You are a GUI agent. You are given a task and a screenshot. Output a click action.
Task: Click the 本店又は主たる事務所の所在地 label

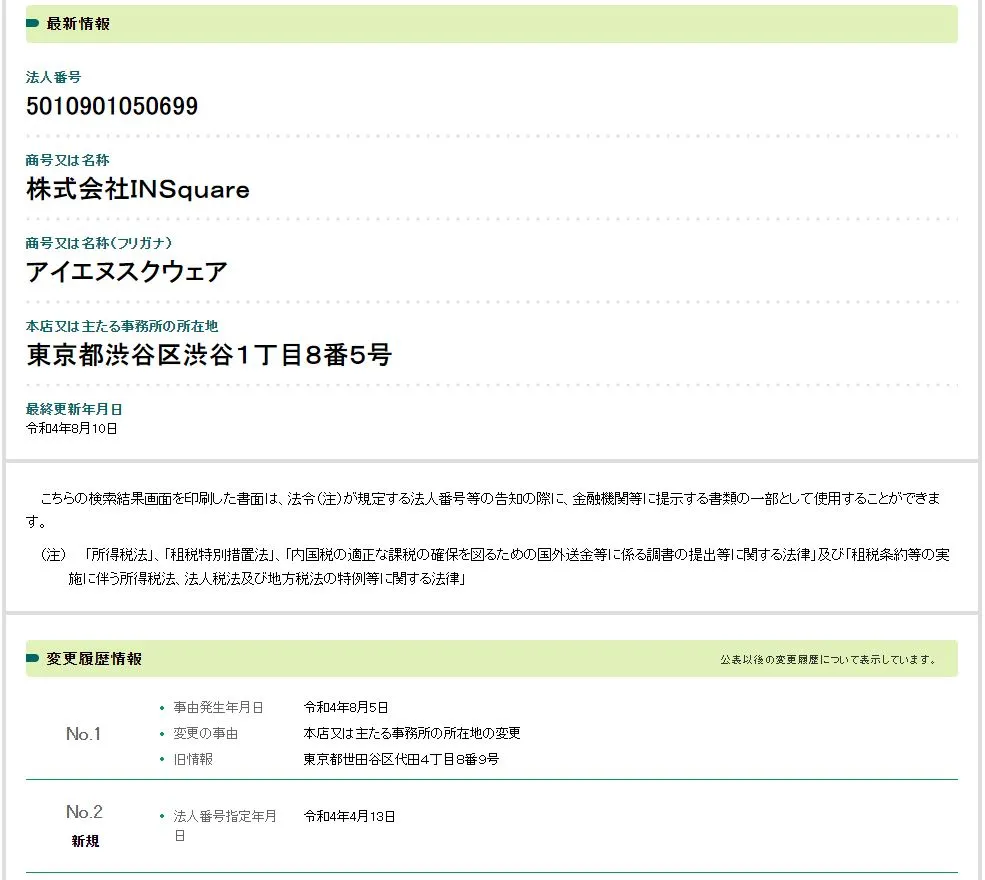tap(122, 326)
